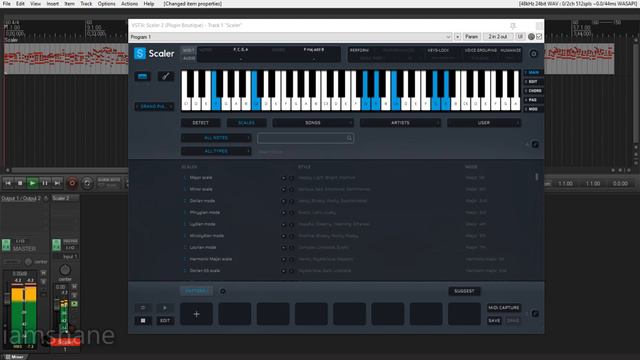Open info for Phrygian mode

291,213
